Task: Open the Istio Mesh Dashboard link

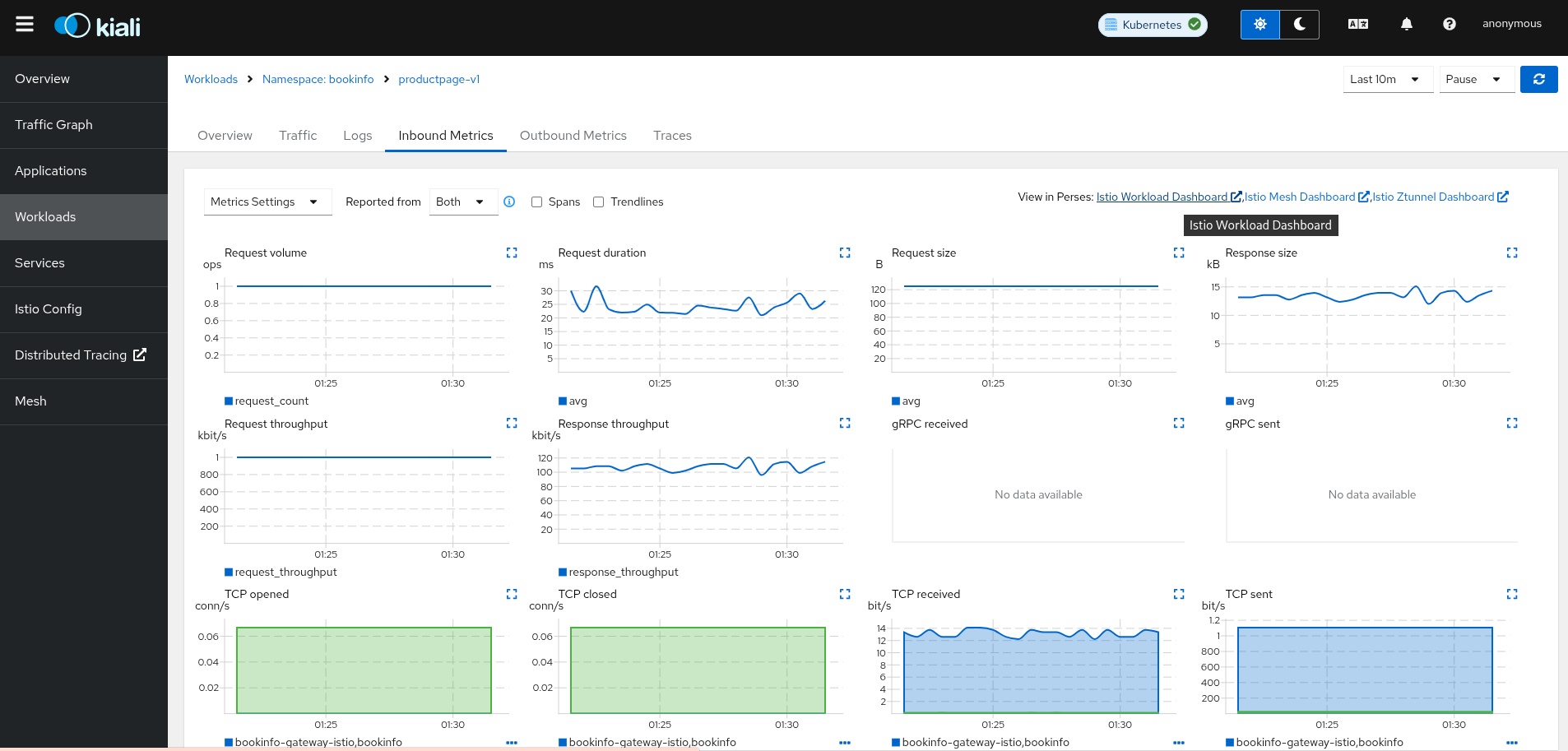Action: [x=1300, y=197]
